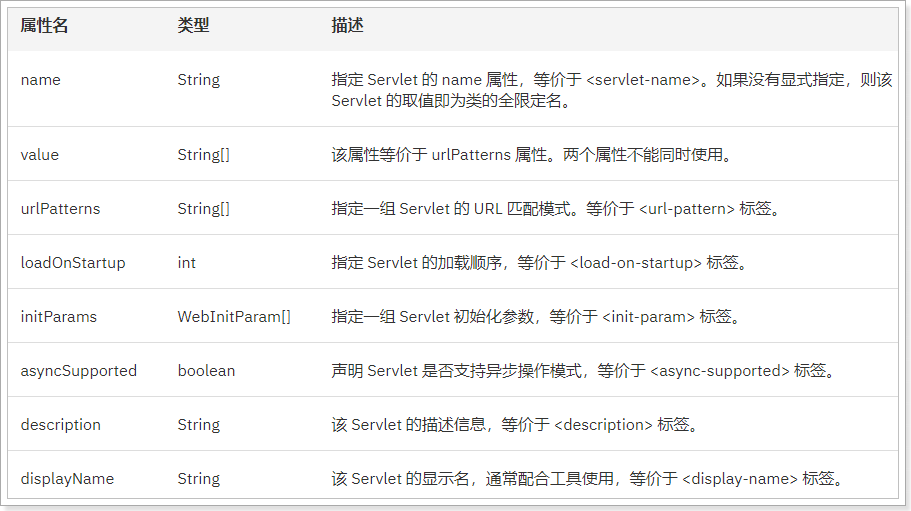
Task: Select the urlPatterns attribute cell
Action: click(x=60, y=208)
